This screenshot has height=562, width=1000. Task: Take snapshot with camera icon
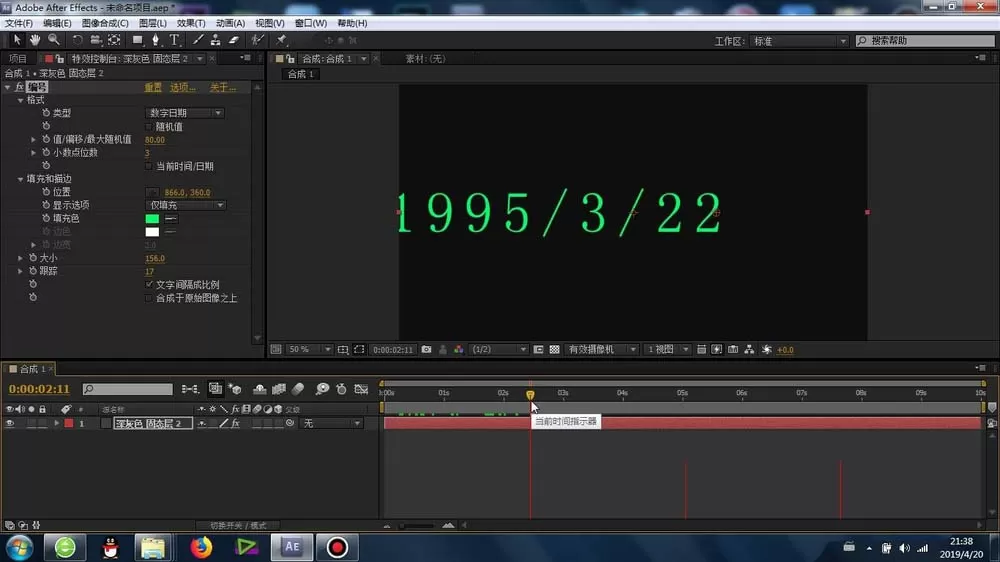(427, 350)
